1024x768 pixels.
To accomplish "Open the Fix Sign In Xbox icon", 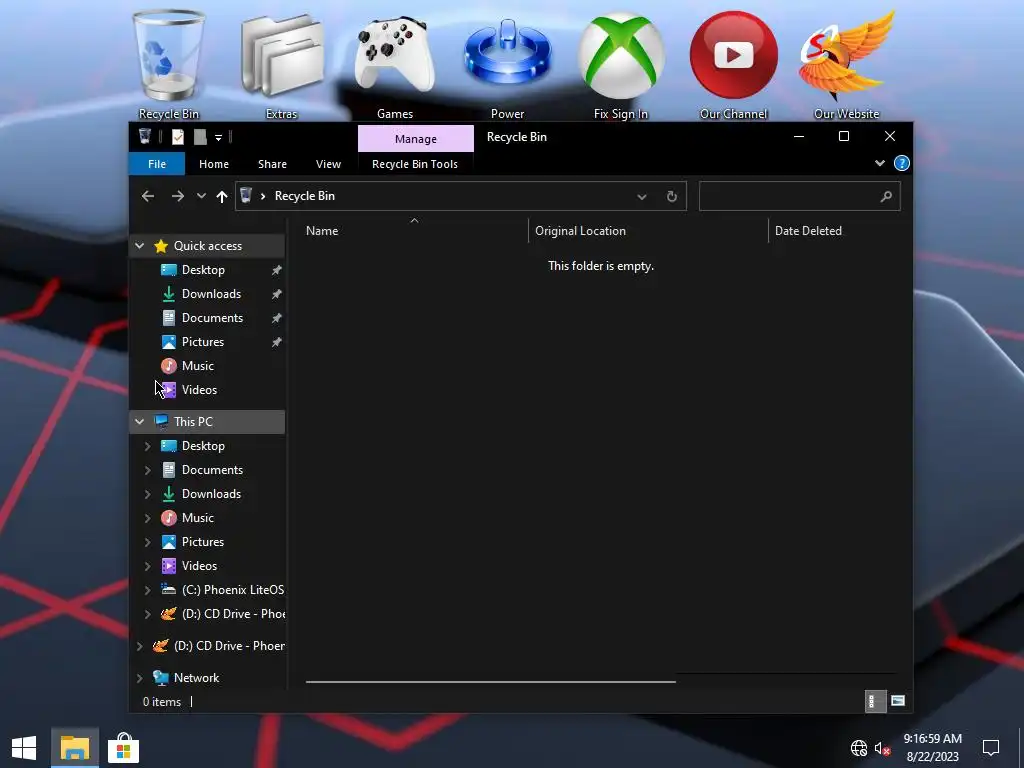I will (x=620, y=64).
